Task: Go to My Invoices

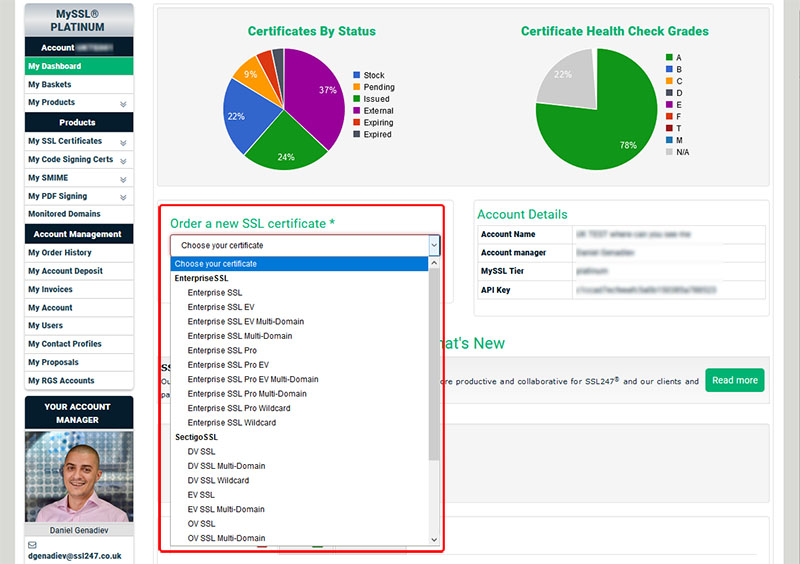Action: click(50, 290)
